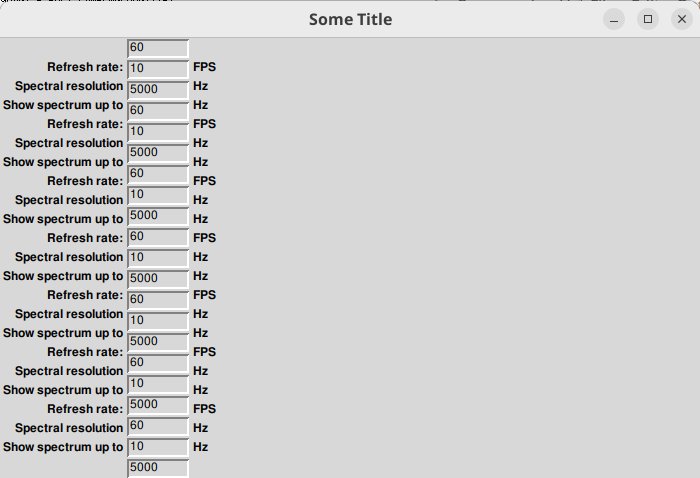Close the Some Title window

tap(682, 19)
